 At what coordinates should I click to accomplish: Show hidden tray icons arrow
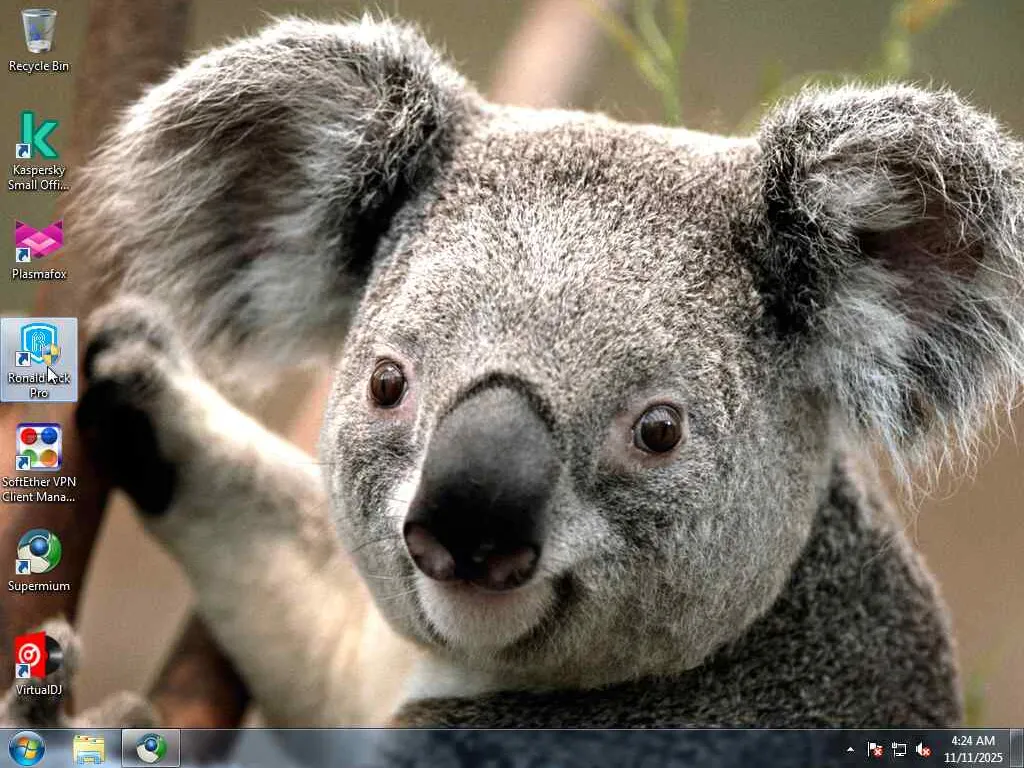pos(850,750)
